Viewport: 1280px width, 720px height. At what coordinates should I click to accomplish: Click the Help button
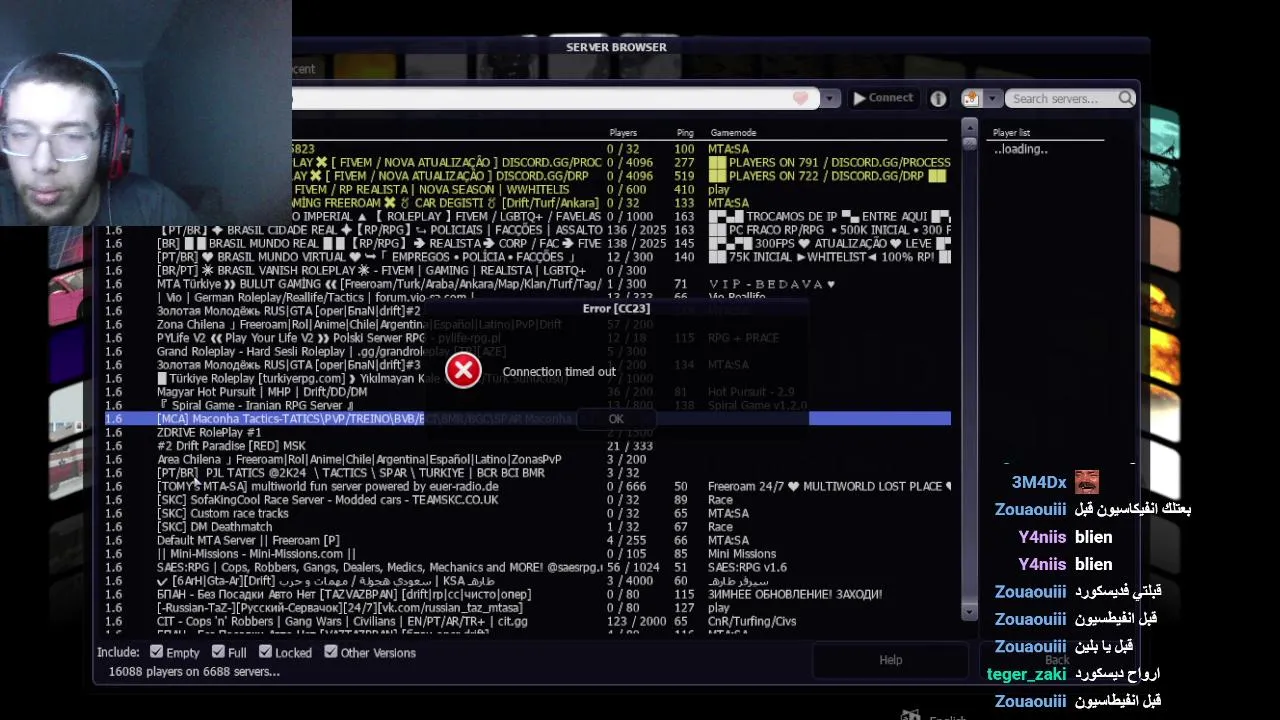(890, 660)
